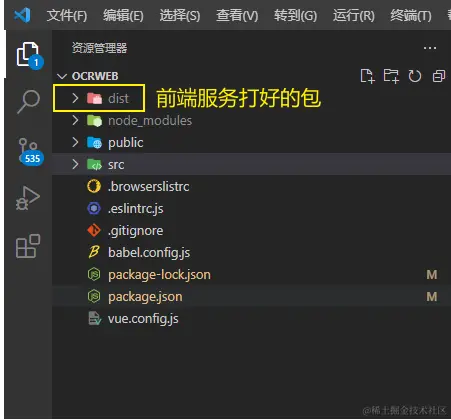Open the package.json file

(x=251, y=296)
